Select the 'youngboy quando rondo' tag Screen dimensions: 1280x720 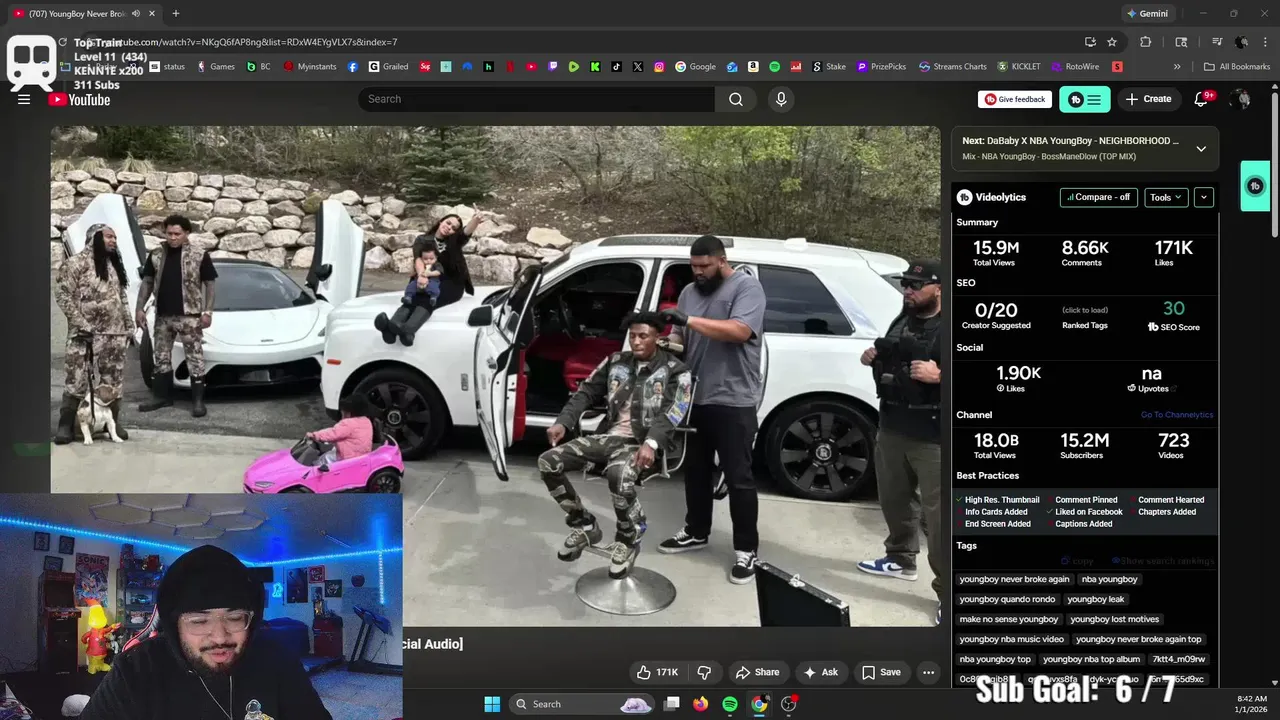1007,599
